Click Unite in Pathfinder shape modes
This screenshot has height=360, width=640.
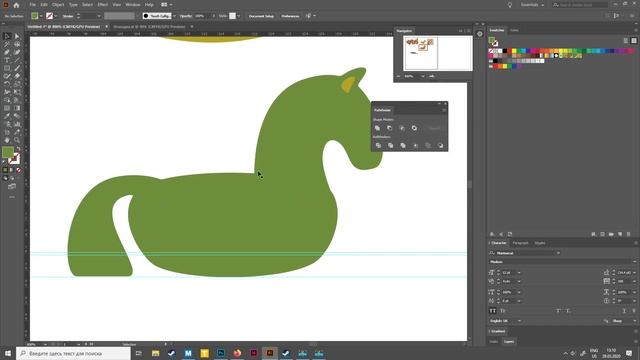377,128
